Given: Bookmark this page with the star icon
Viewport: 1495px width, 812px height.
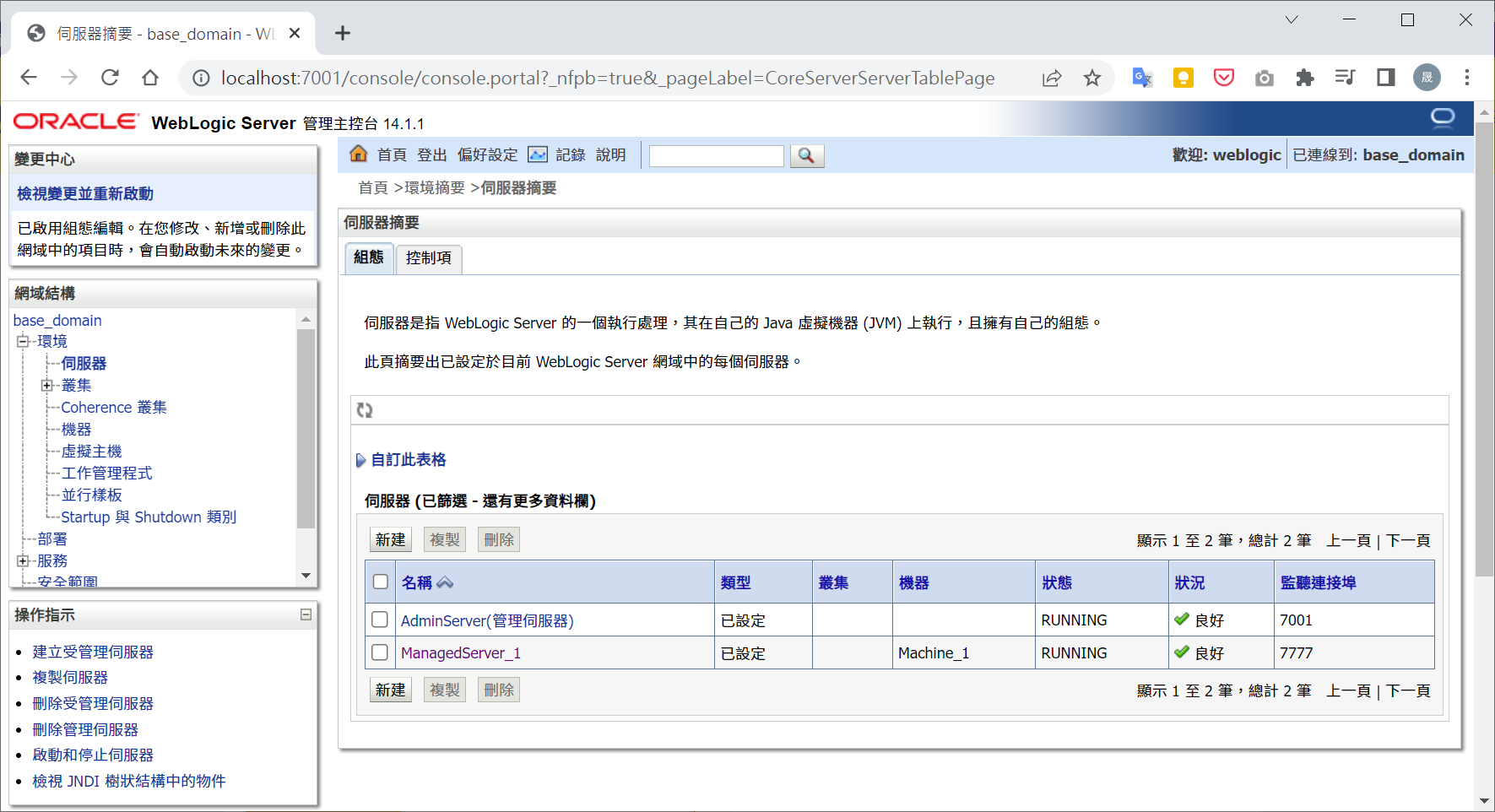Looking at the screenshot, I should click(1092, 78).
